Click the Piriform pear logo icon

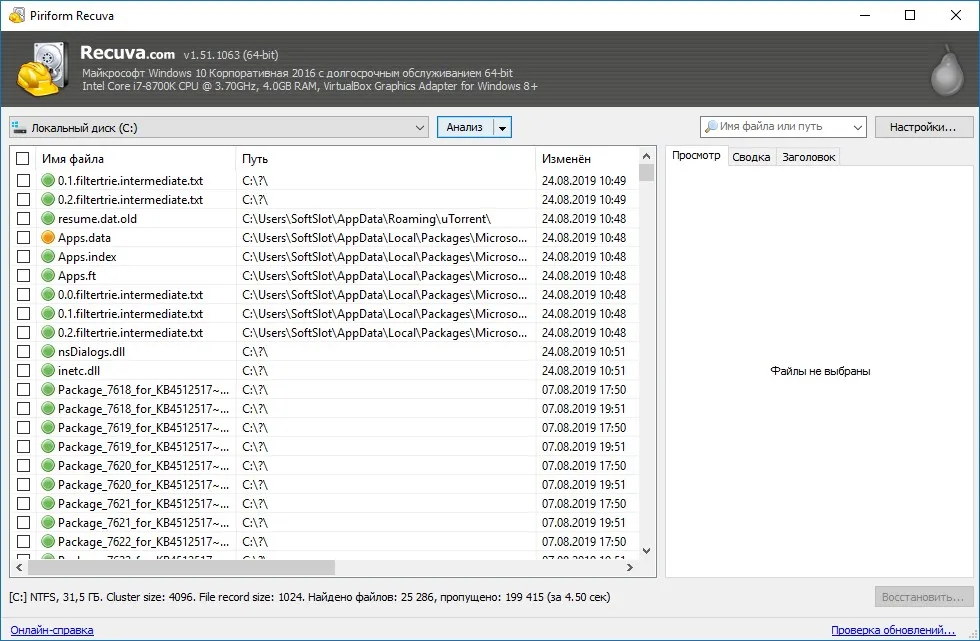pos(947,71)
